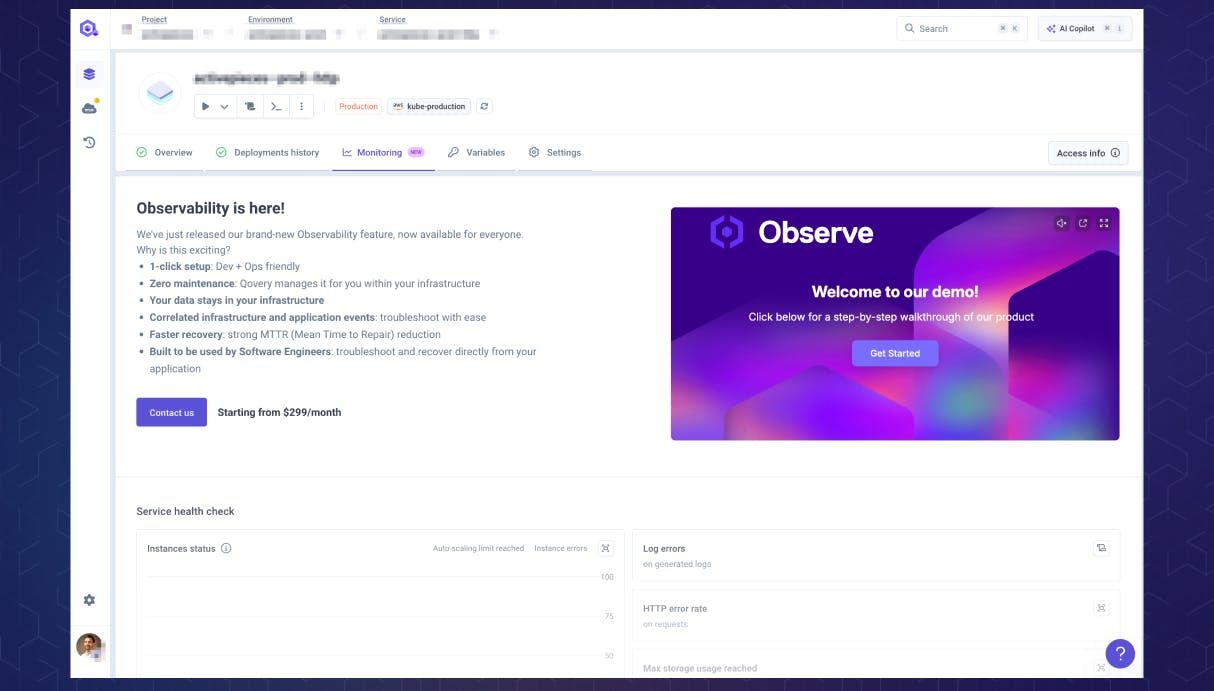Switch to the Variables tab
The height and width of the screenshot is (691, 1214).
[x=487, y=152]
